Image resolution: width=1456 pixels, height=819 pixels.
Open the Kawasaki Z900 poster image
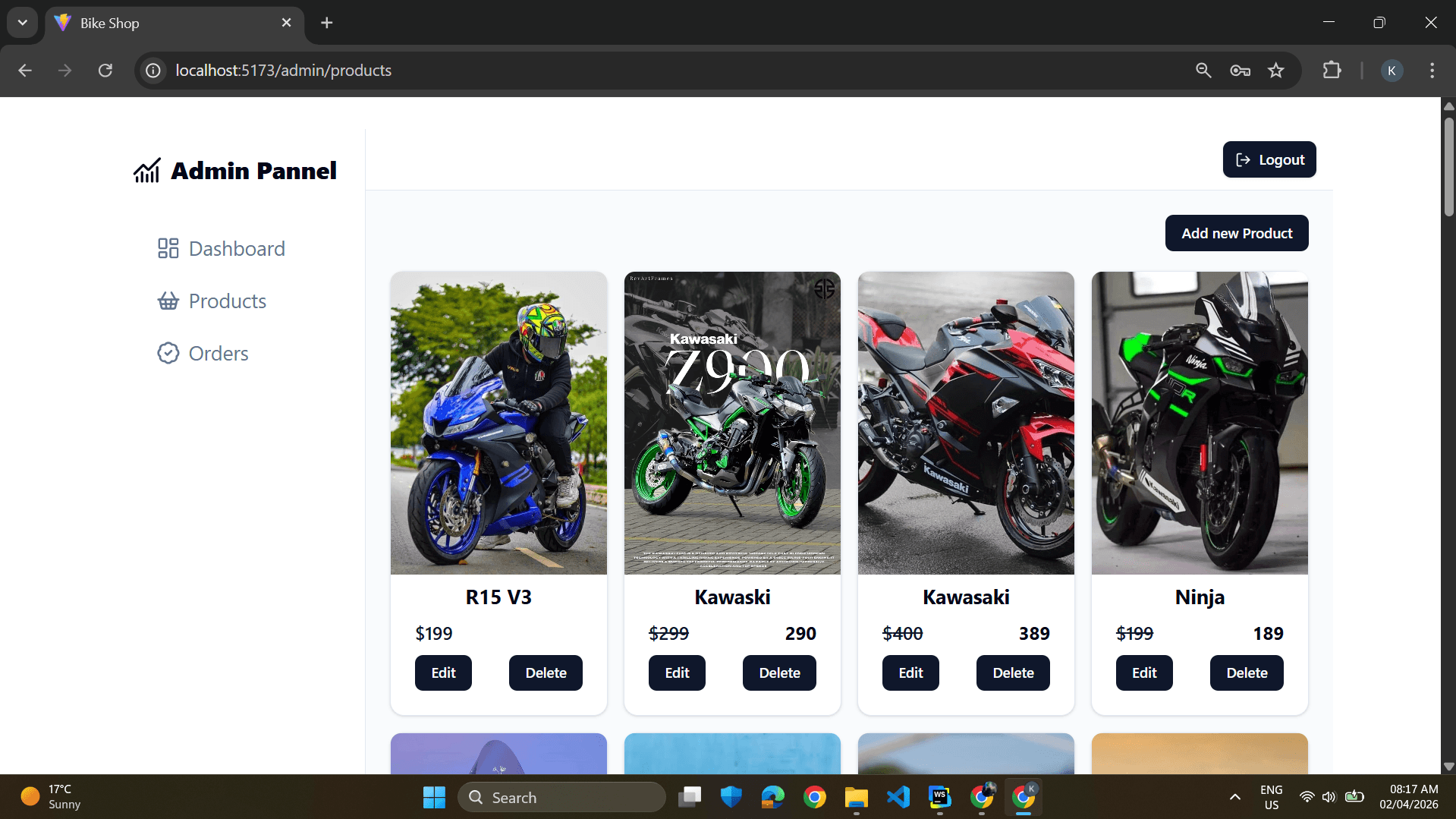coord(732,423)
